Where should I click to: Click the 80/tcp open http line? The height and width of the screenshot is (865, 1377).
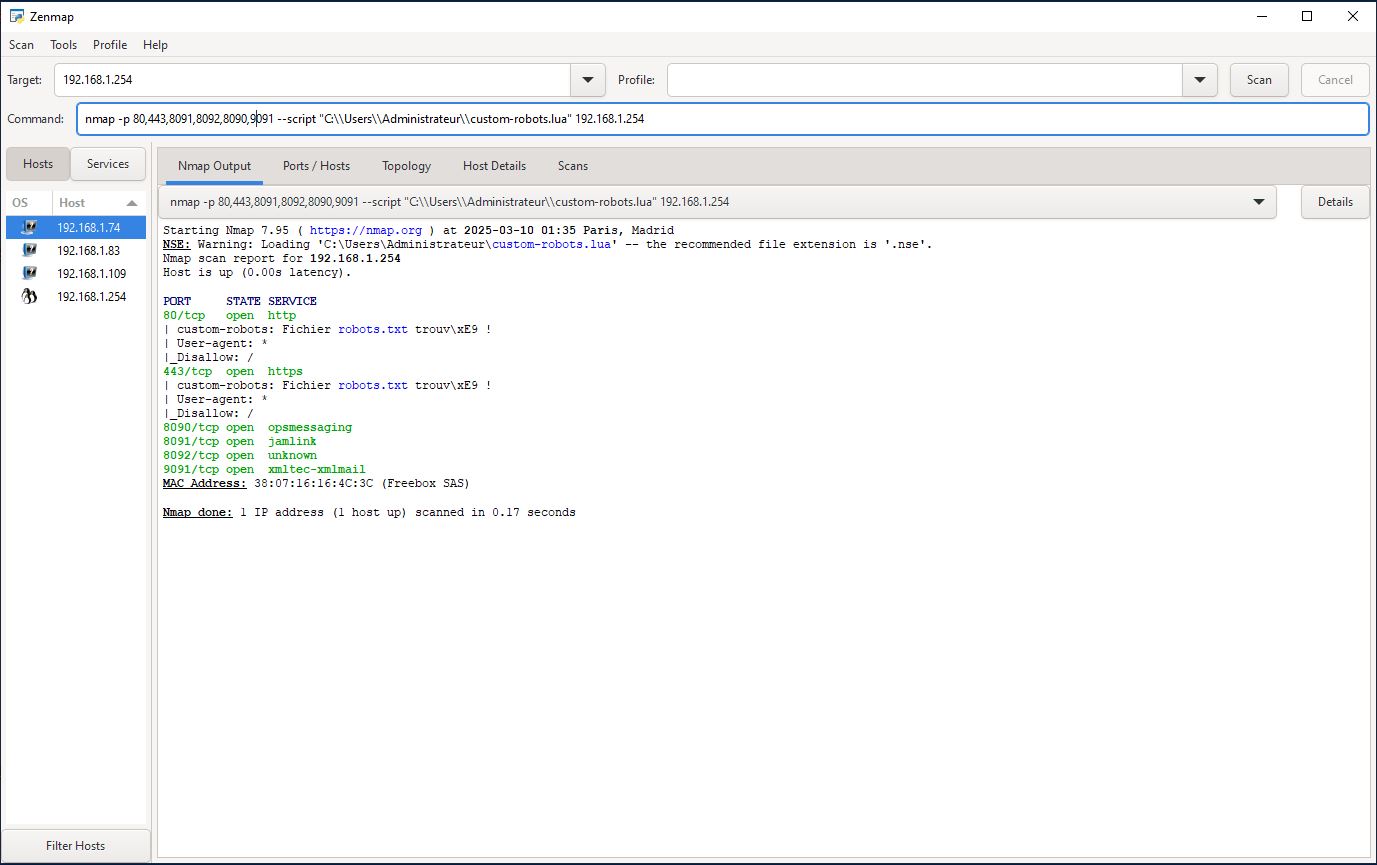click(x=230, y=315)
